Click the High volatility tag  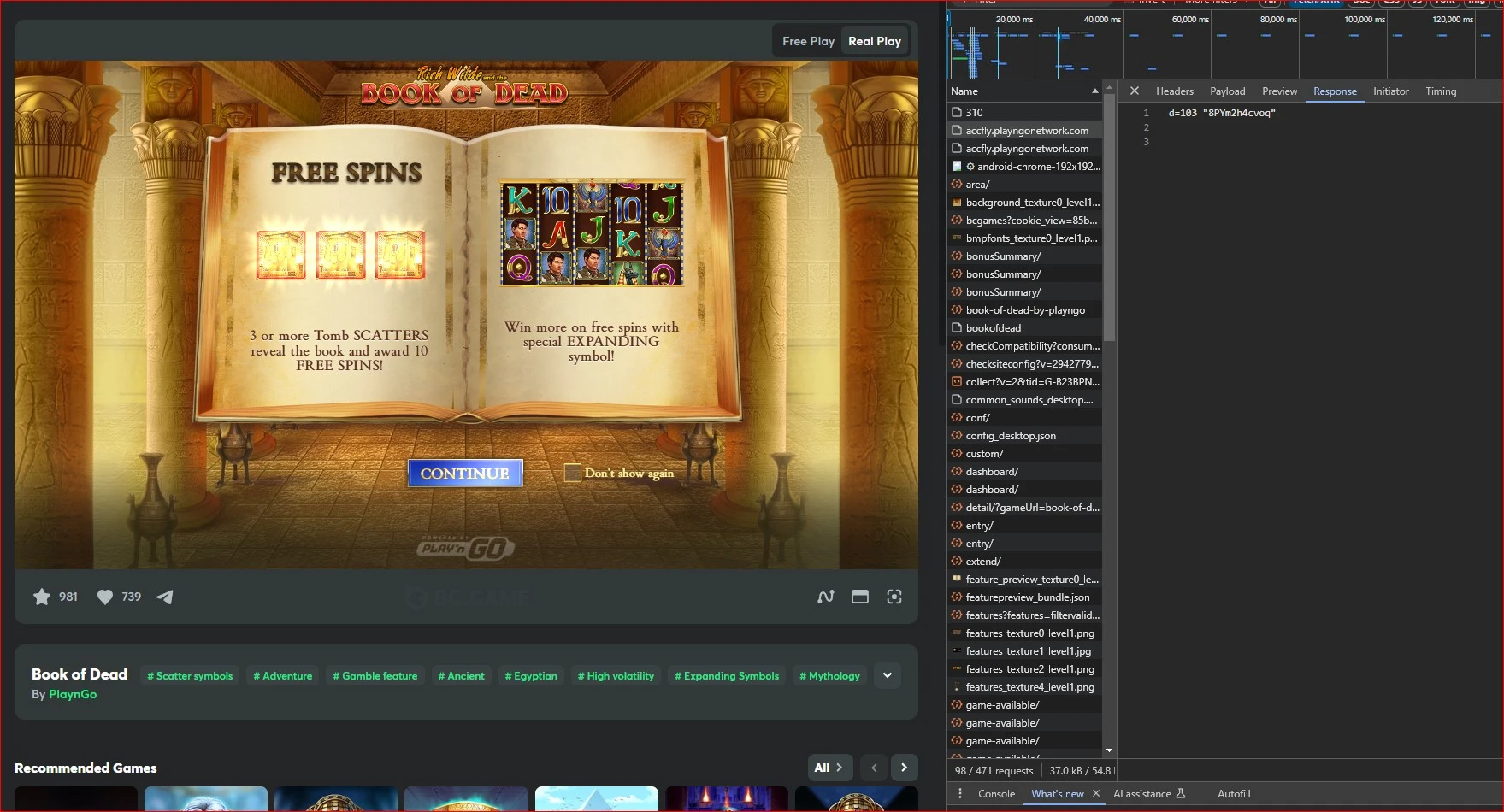point(616,675)
